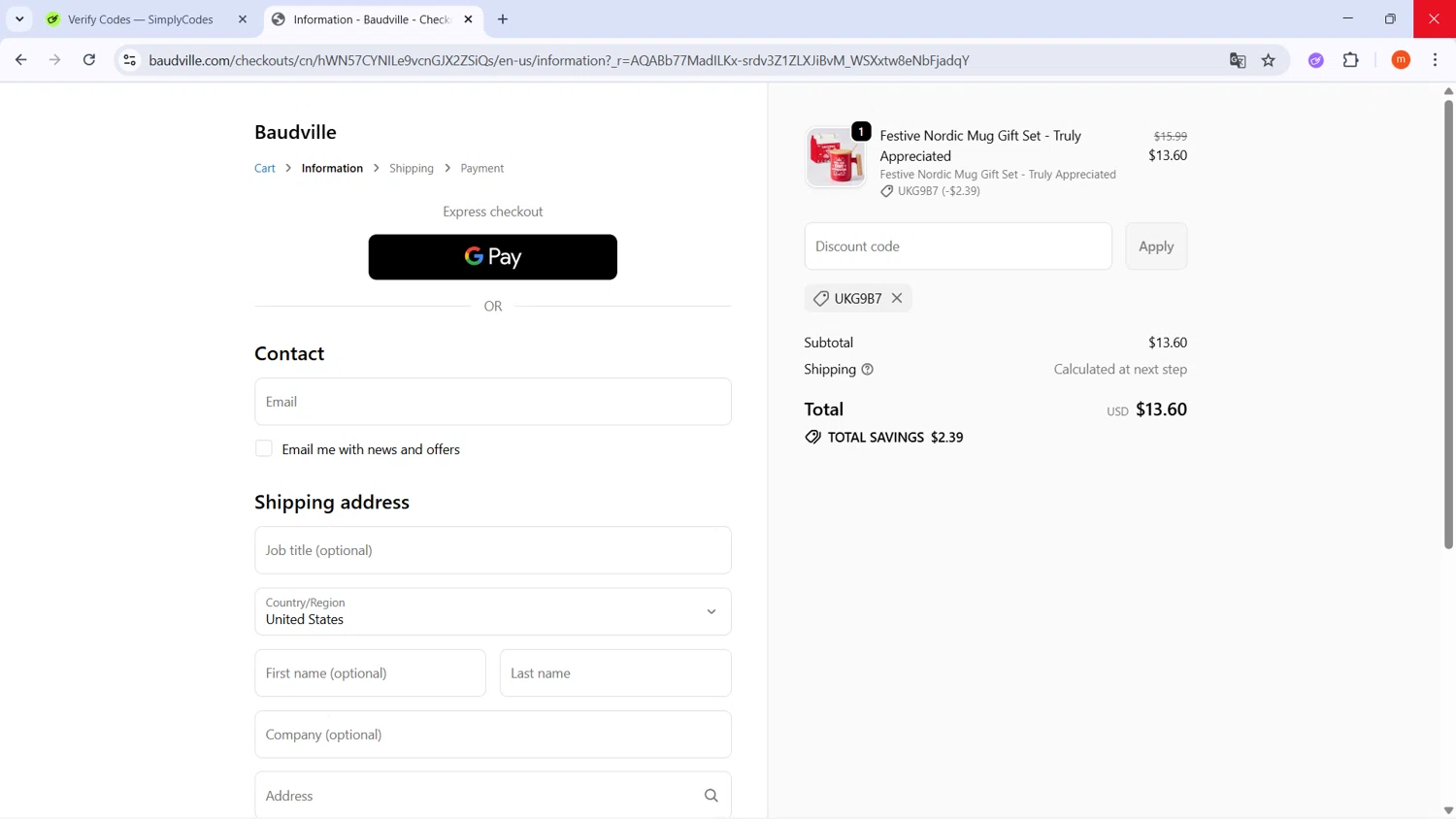Open the Chrome three-dot menu
1456x819 pixels.
tap(1436, 60)
